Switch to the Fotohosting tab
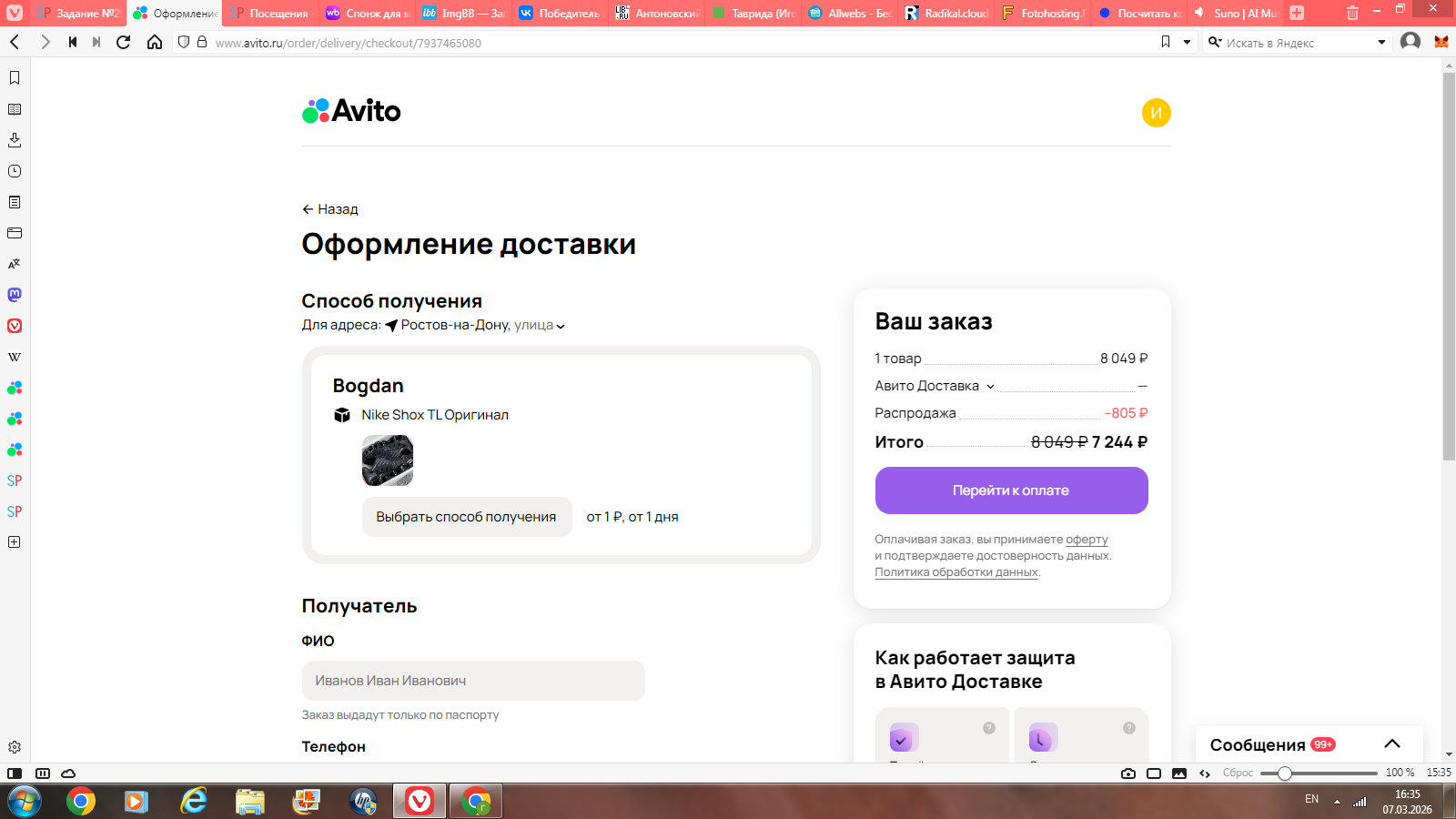The width and height of the screenshot is (1456, 819). [x=1043, y=13]
